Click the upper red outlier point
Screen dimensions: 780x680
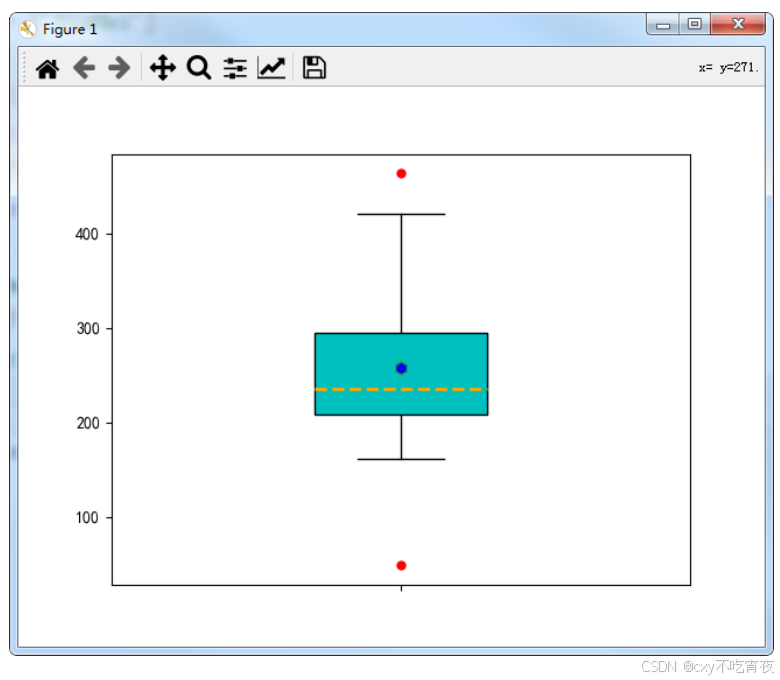[401, 174]
